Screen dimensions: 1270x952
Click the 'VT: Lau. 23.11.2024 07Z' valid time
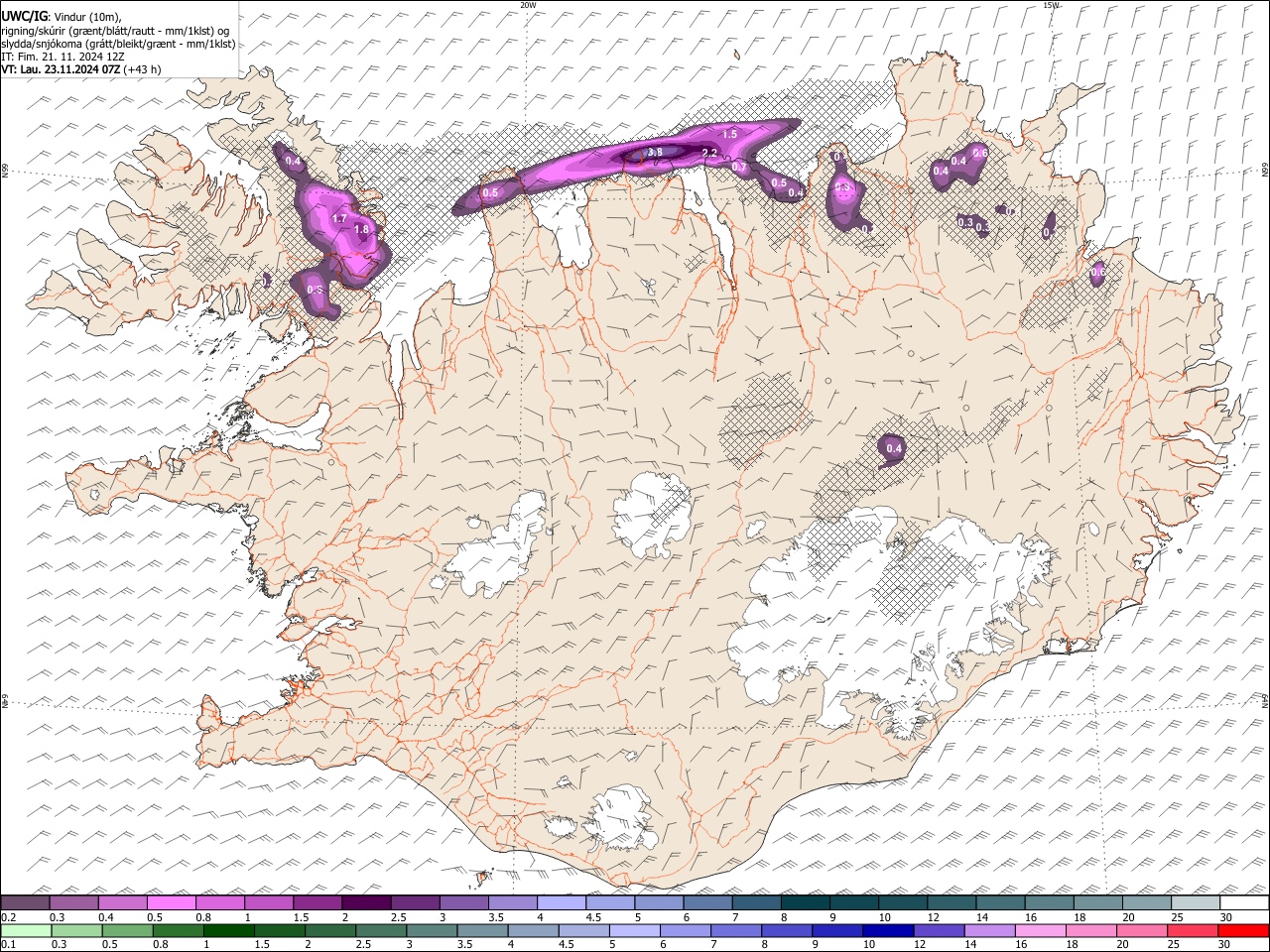pos(61,69)
